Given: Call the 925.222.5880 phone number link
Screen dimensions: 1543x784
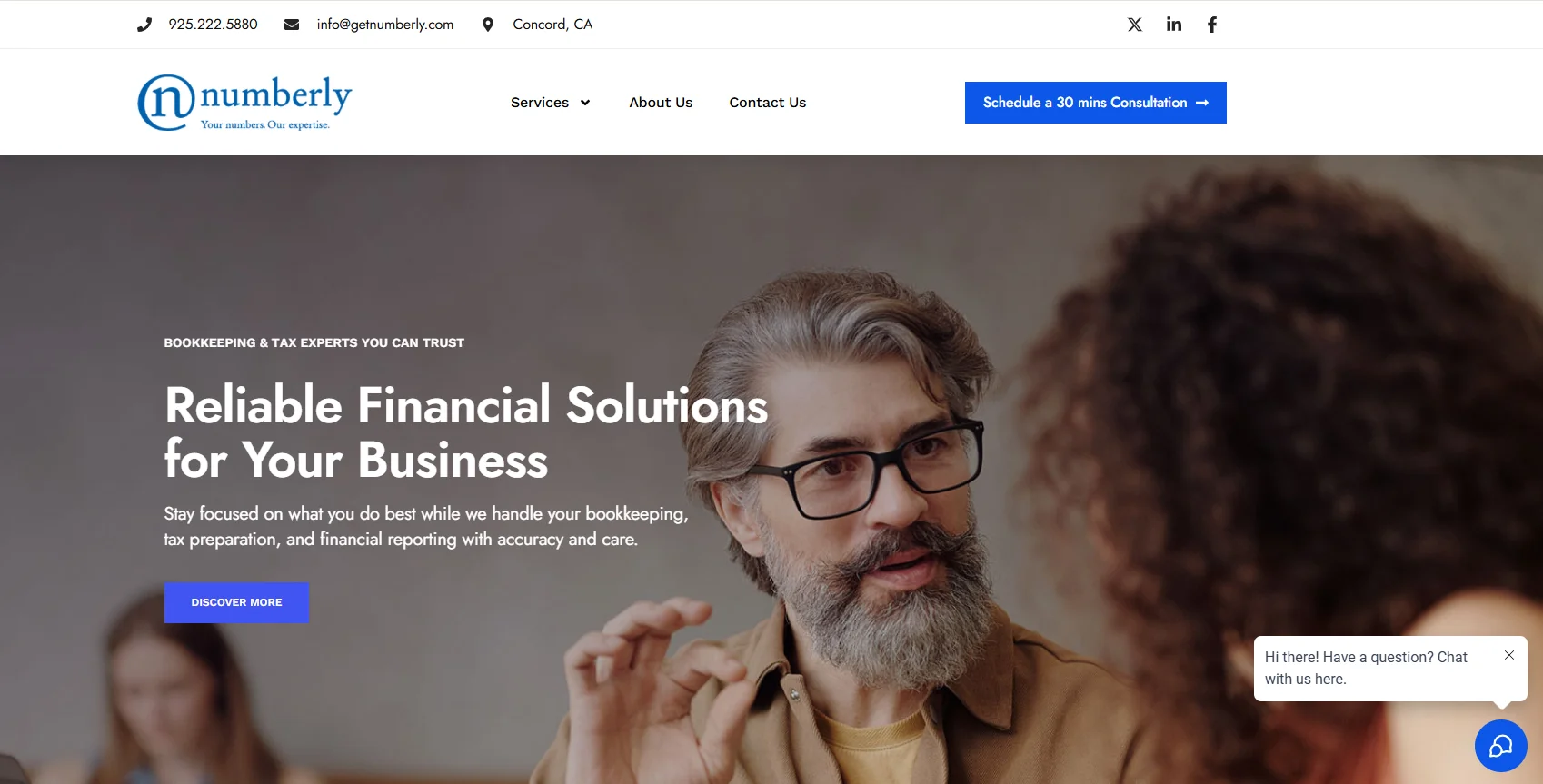Looking at the screenshot, I should coord(214,25).
